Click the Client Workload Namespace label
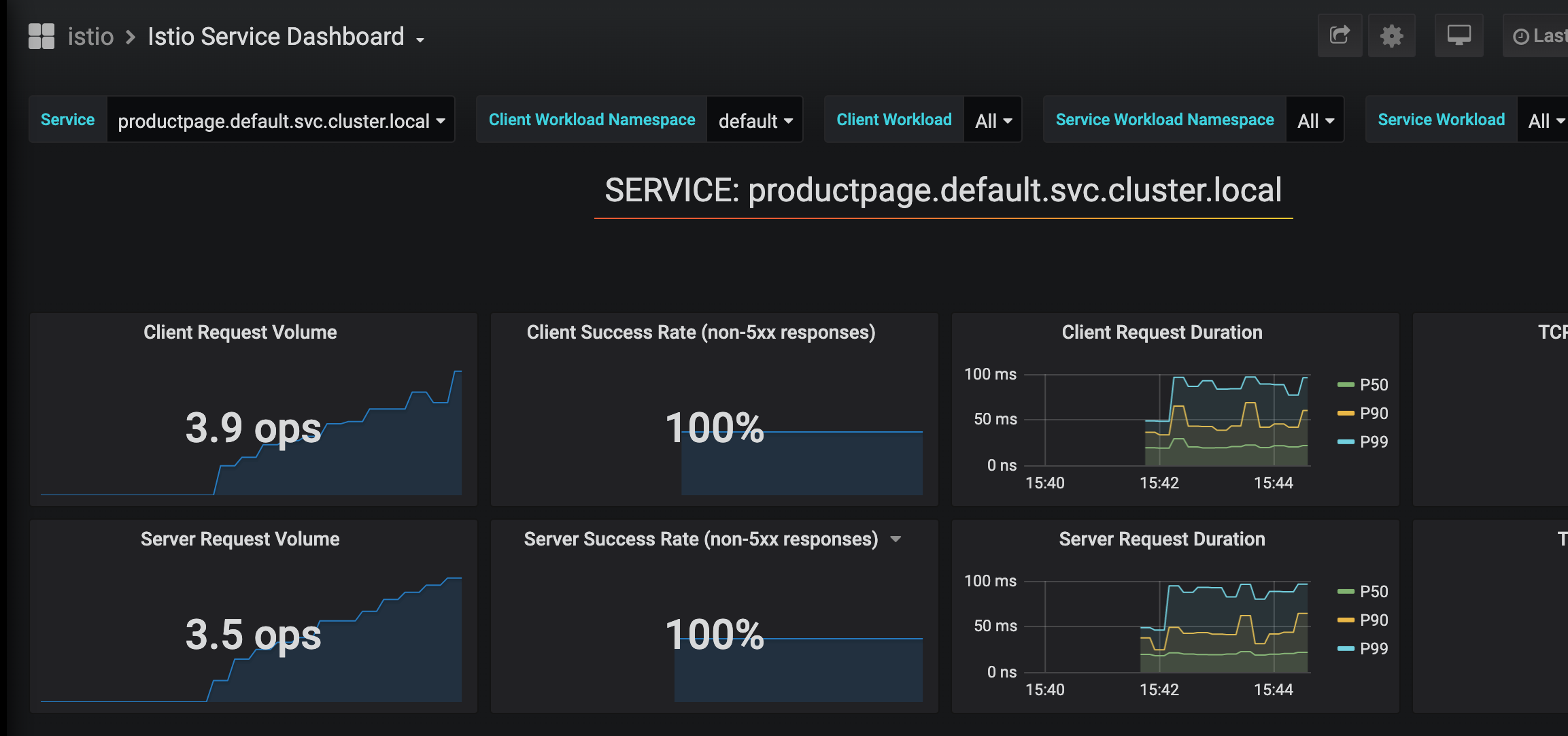Screen dimensions: 1568x736 592,120
